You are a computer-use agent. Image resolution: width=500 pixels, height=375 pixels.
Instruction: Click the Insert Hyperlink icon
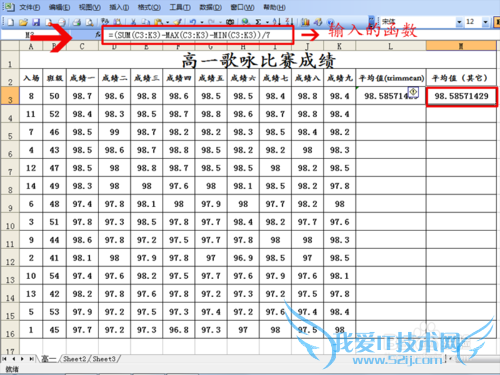(246, 22)
